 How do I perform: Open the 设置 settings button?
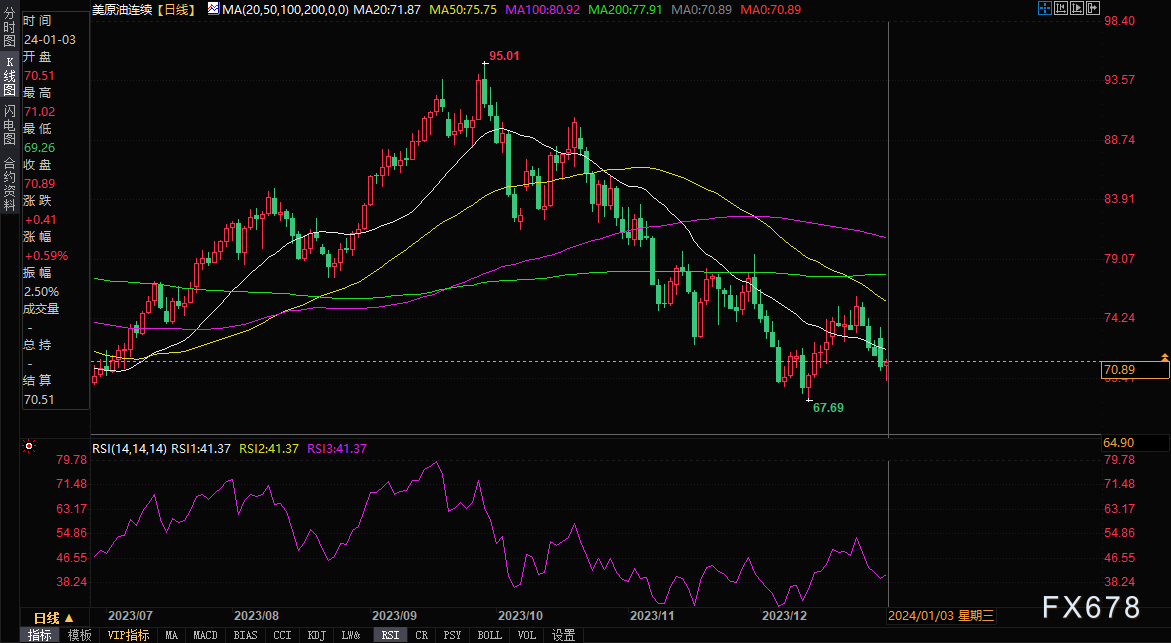[563, 636]
